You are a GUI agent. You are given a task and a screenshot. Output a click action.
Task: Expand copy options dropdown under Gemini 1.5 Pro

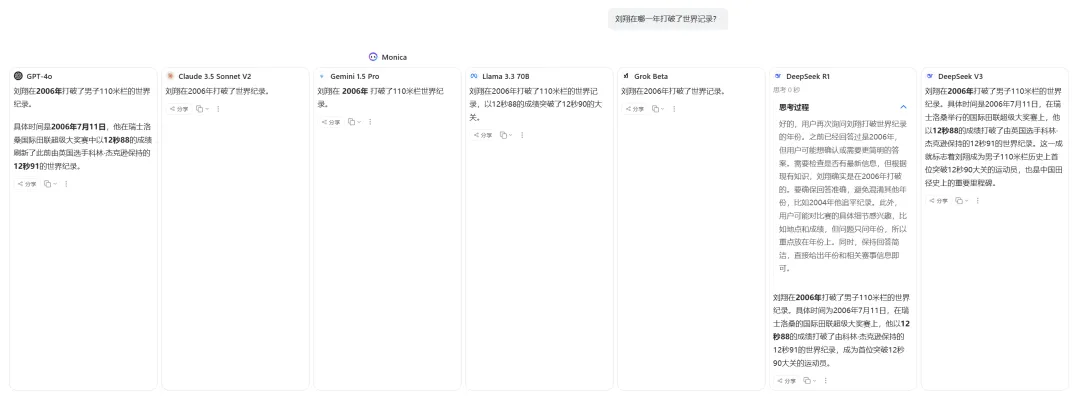(x=359, y=122)
